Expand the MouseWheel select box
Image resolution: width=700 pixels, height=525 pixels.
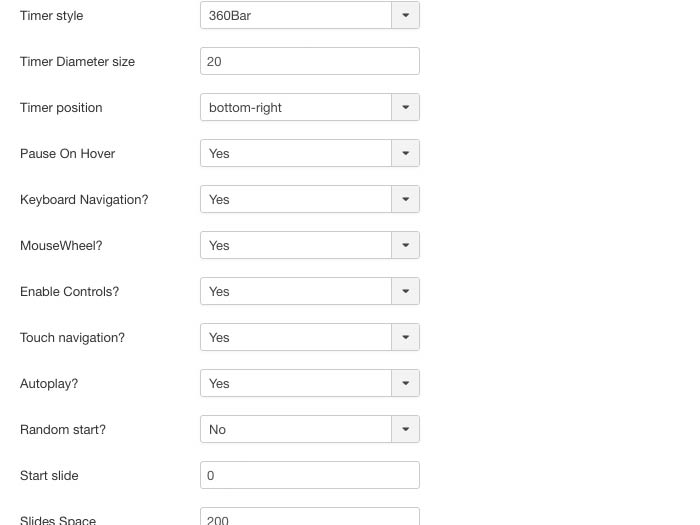[296, 245]
